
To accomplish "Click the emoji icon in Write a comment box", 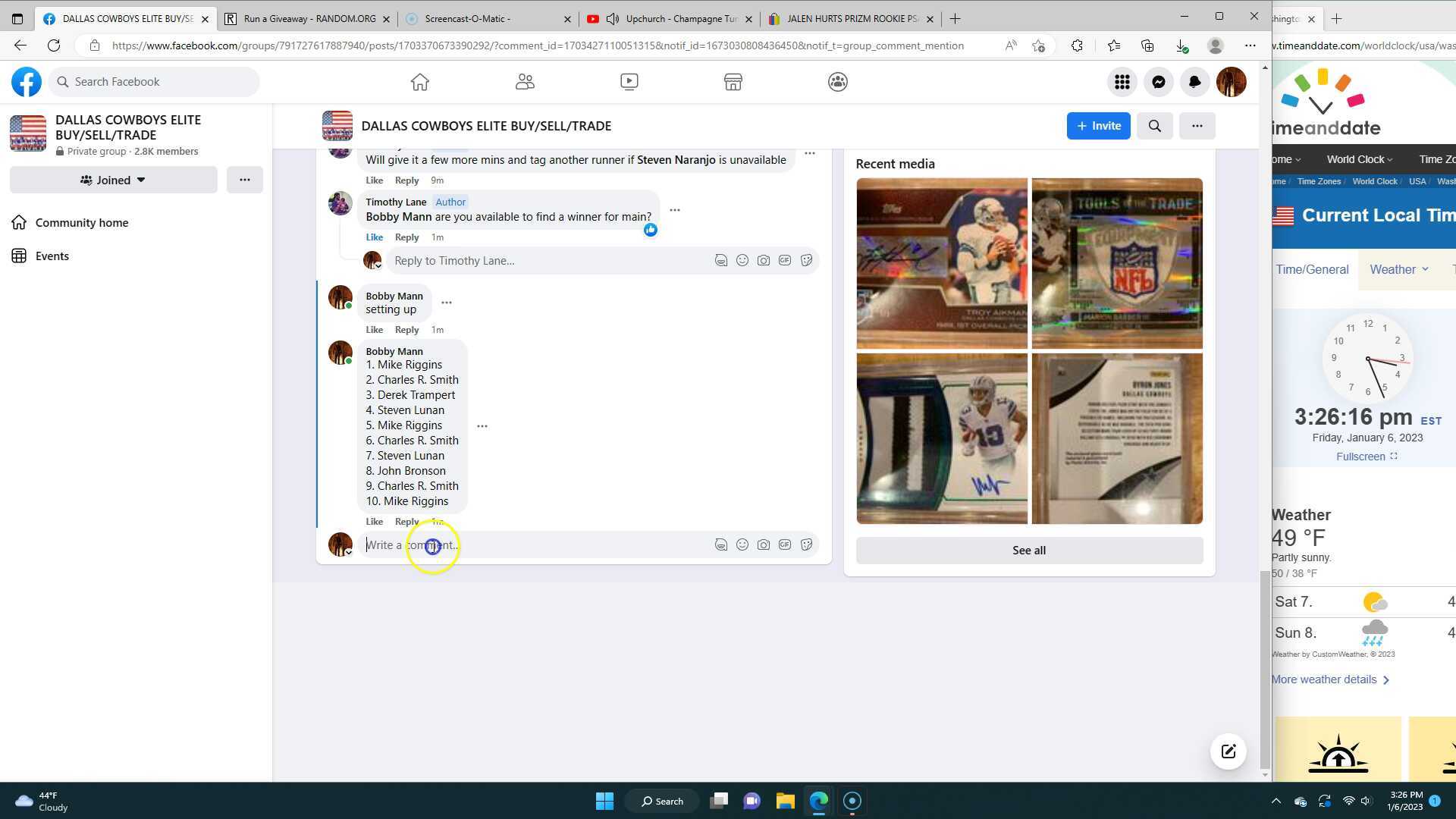I will pyautogui.click(x=742, y=544).
